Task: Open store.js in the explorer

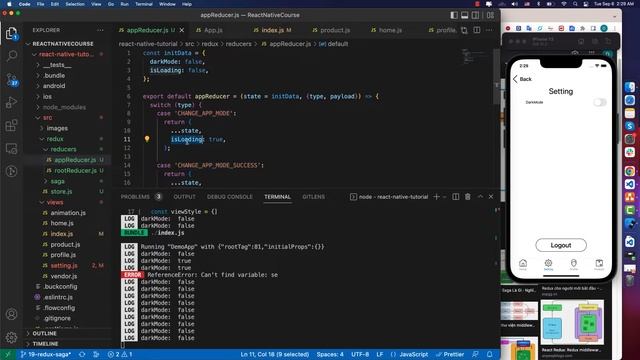Action: click(x=61, y=192)
